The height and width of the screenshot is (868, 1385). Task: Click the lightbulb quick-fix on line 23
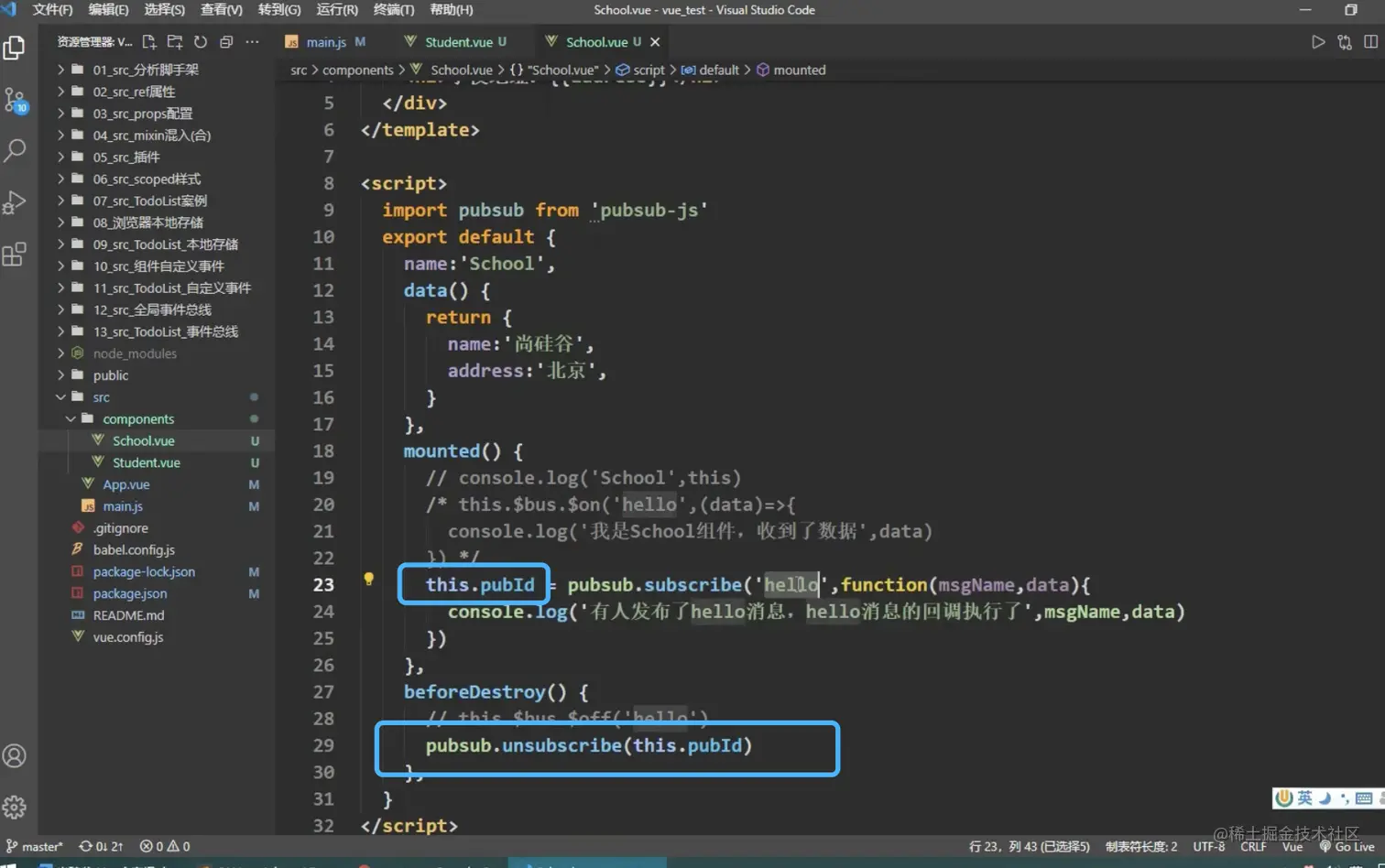pos(368,579)
